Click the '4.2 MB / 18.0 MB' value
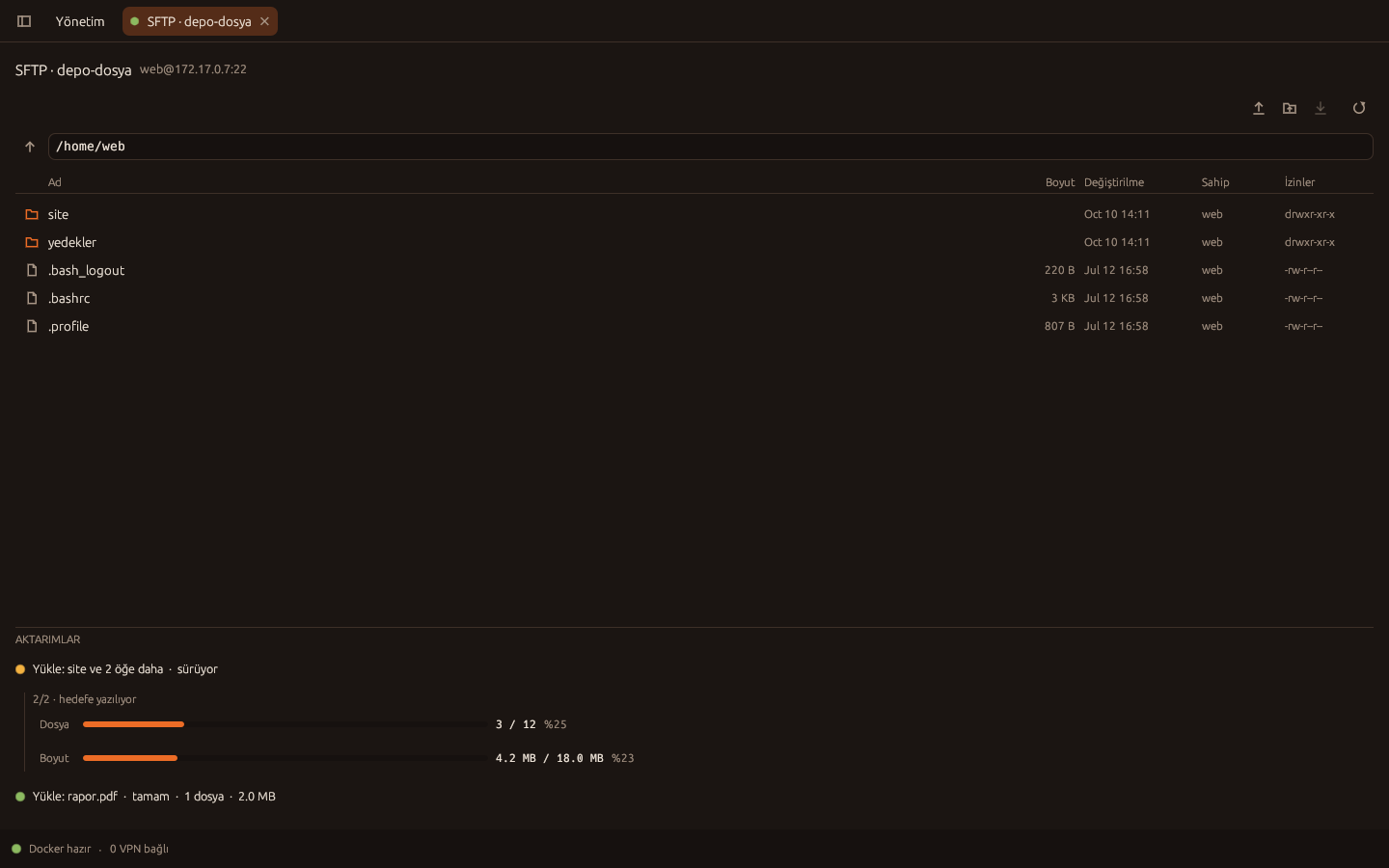 click(x=550, y=758)
